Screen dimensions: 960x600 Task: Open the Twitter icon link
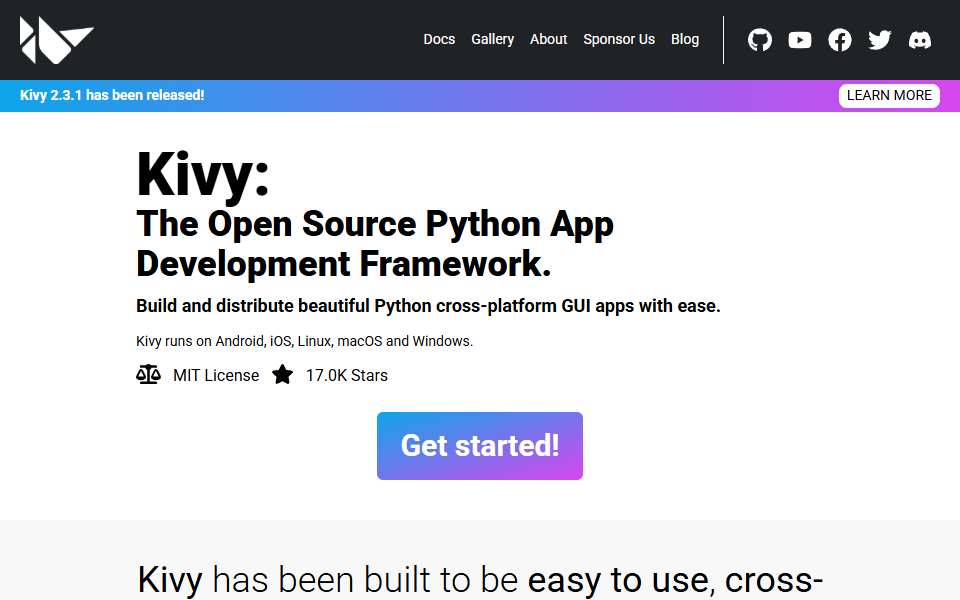(x=879, y=40)
